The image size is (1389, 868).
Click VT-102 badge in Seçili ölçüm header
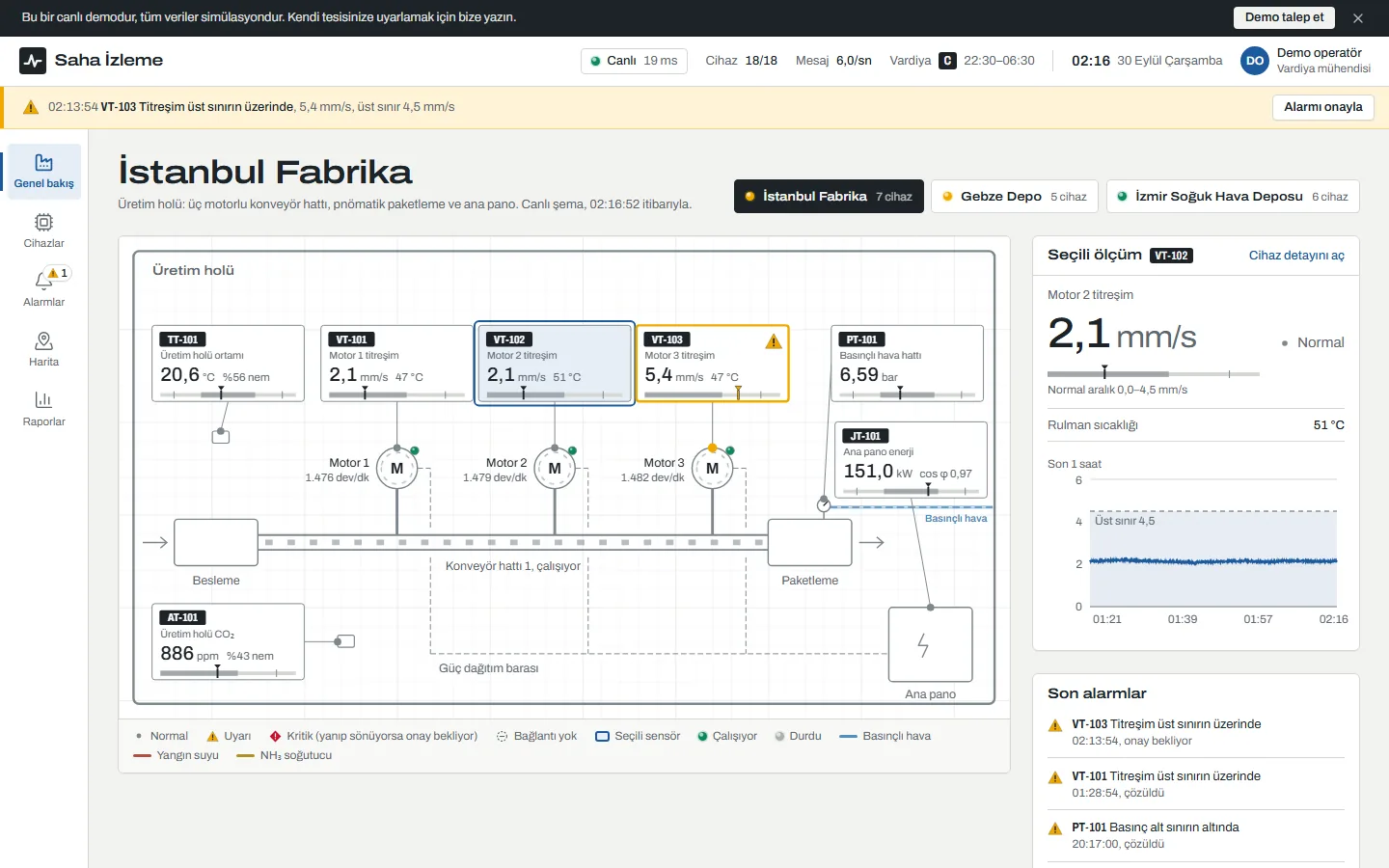click(1172, 256)
